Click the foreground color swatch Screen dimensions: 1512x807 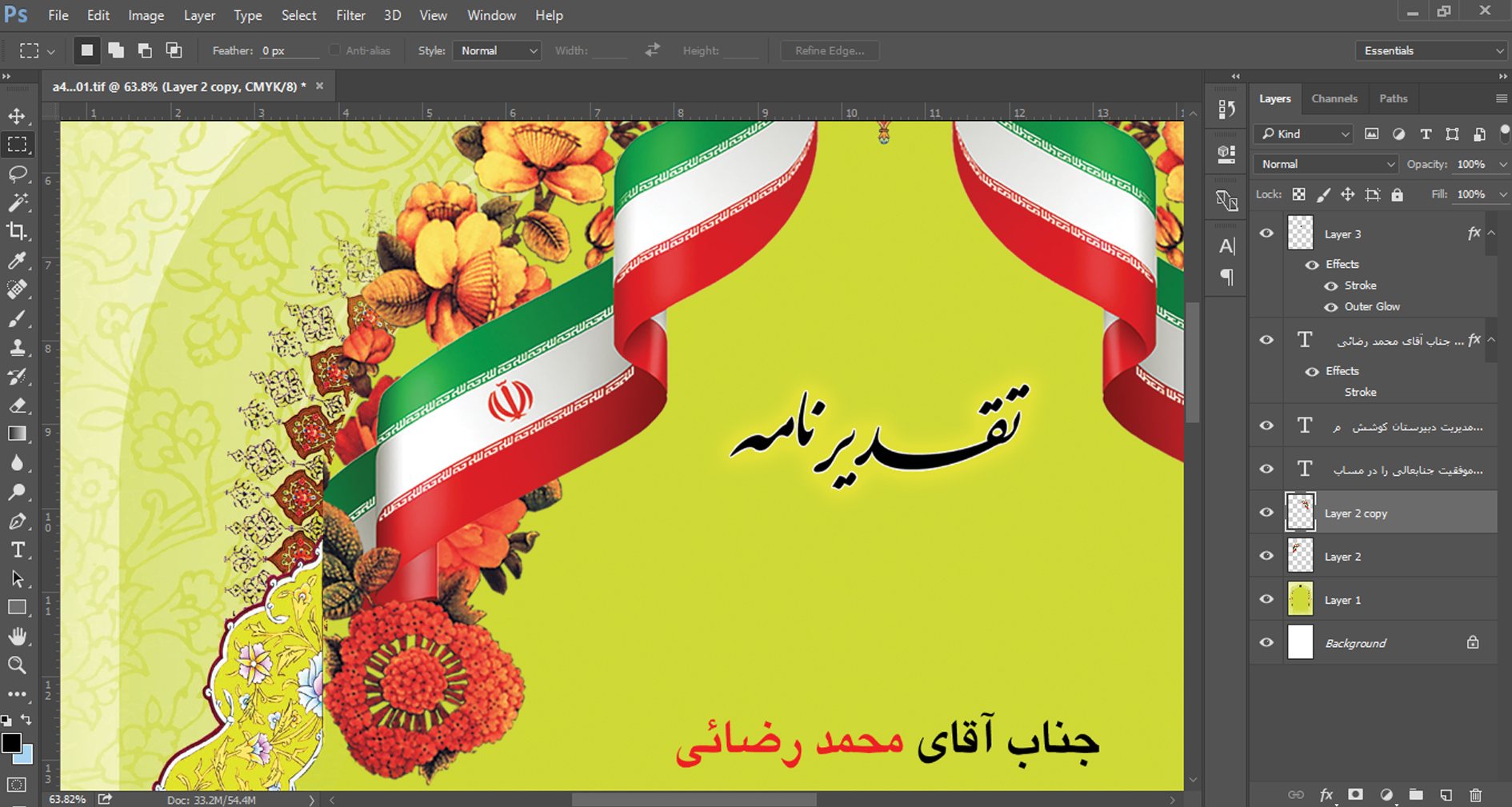10,743
